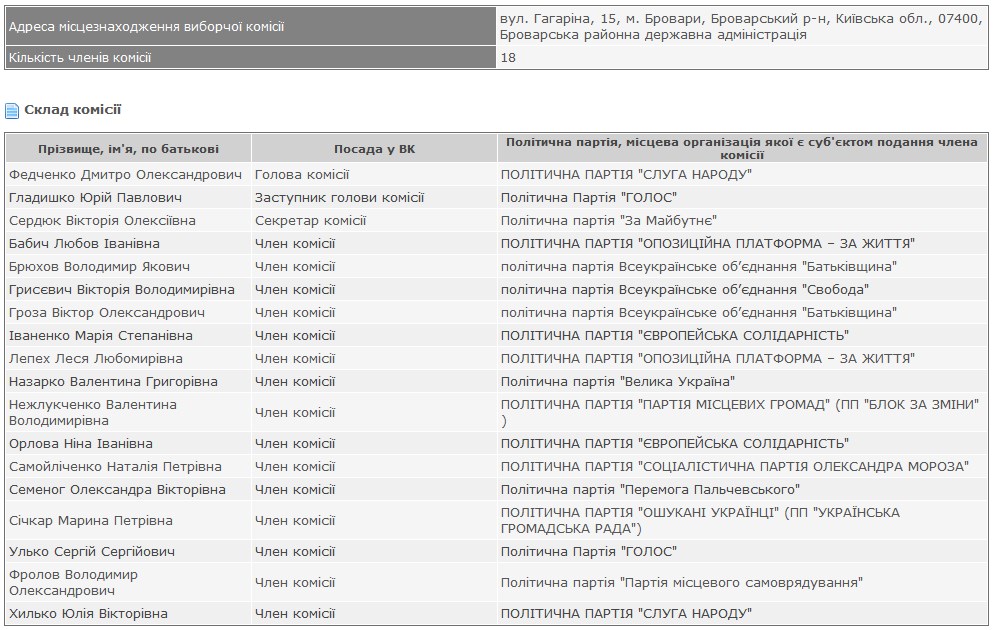The width and height of the screenshot is (993, 630).
Task: Select 'Нежлукченко Валентина Володимирівна' name
Action: tap(93, 413)
